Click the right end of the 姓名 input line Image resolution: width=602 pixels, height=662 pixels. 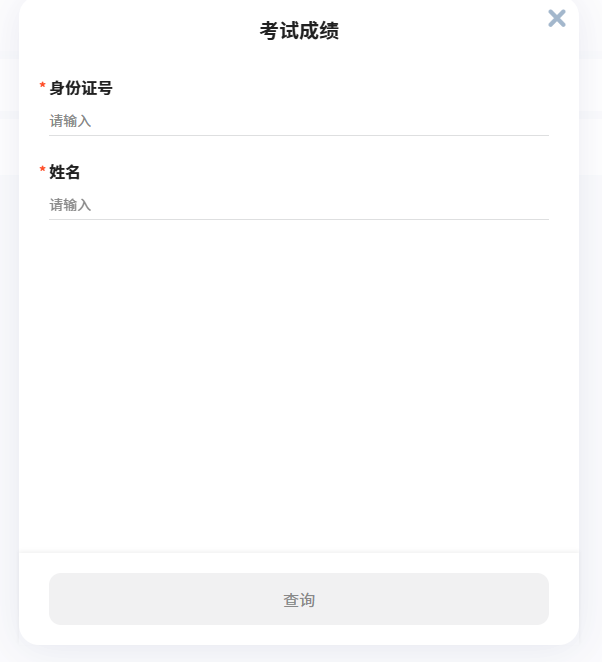(540, 205)
